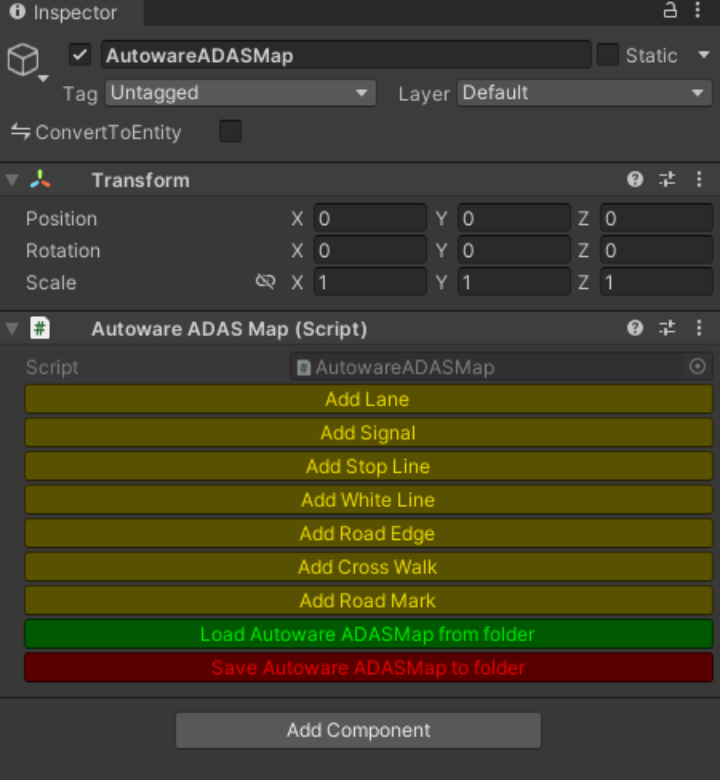720x780 pixels.
Task: Open the Static flags dropdown arrow
Action: tap(703, 54)
